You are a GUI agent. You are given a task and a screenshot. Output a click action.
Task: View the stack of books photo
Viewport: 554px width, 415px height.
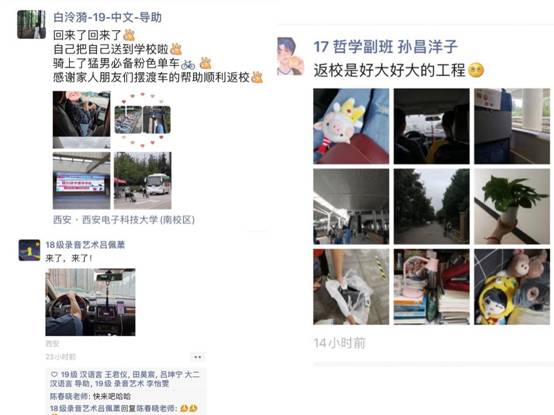431,286
